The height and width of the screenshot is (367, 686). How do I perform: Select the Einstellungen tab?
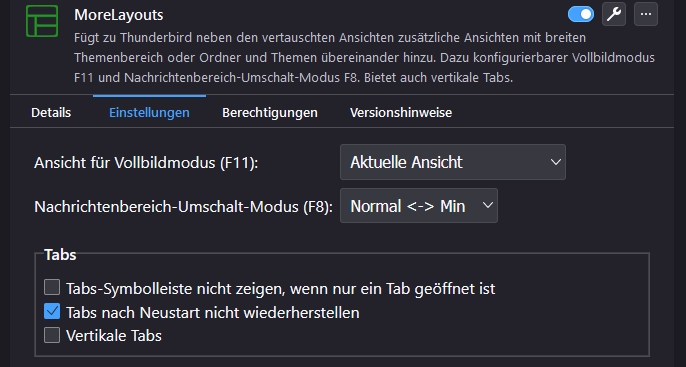click(x=149, y=112)
